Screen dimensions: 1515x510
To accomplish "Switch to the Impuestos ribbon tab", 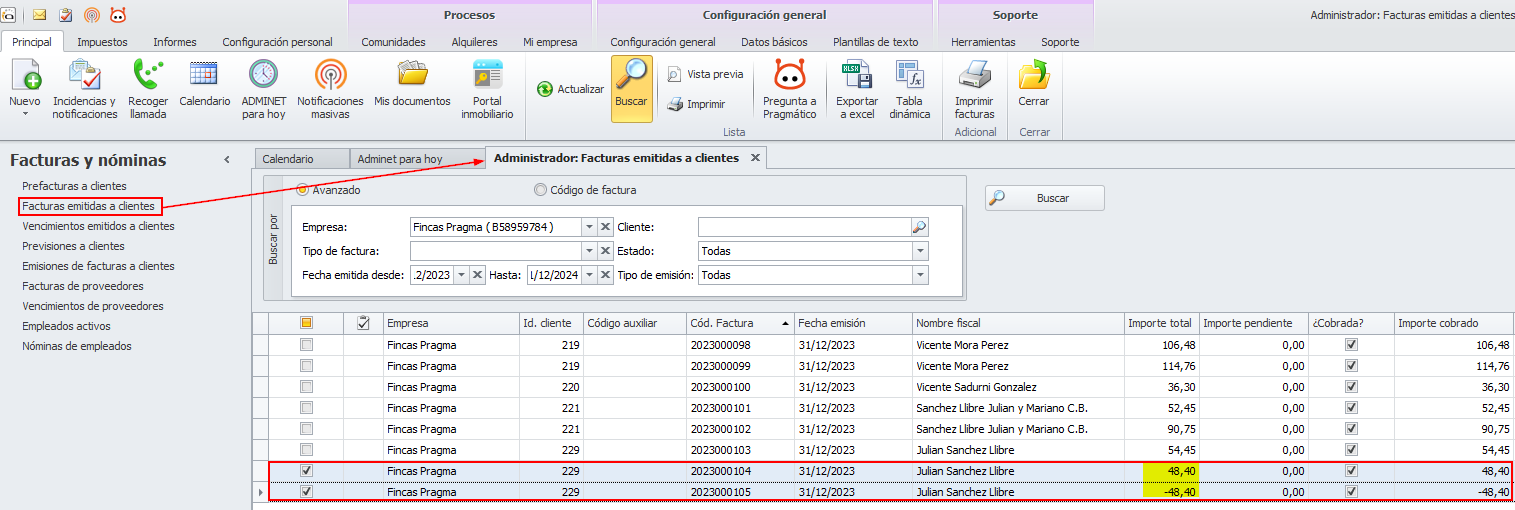I will (102, 42).
